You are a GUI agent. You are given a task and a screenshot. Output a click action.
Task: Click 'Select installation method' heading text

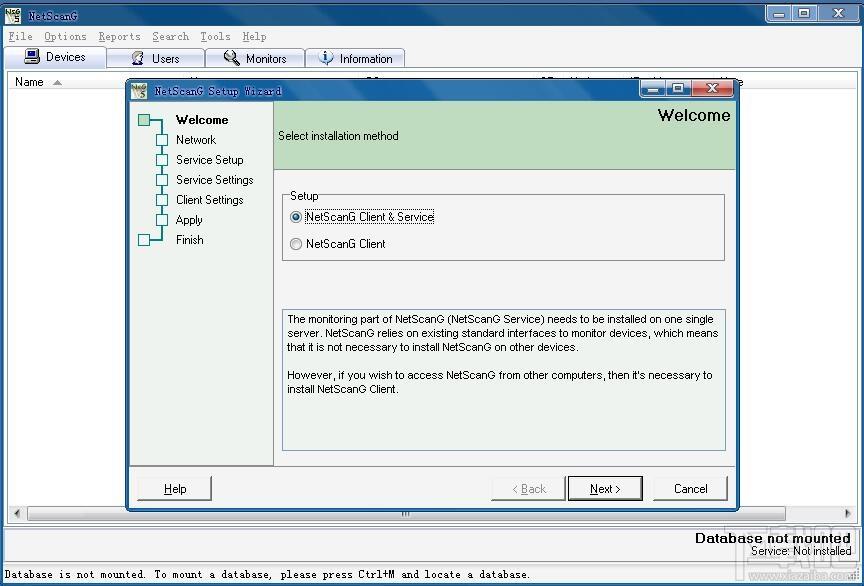click(x=338, y=136)
